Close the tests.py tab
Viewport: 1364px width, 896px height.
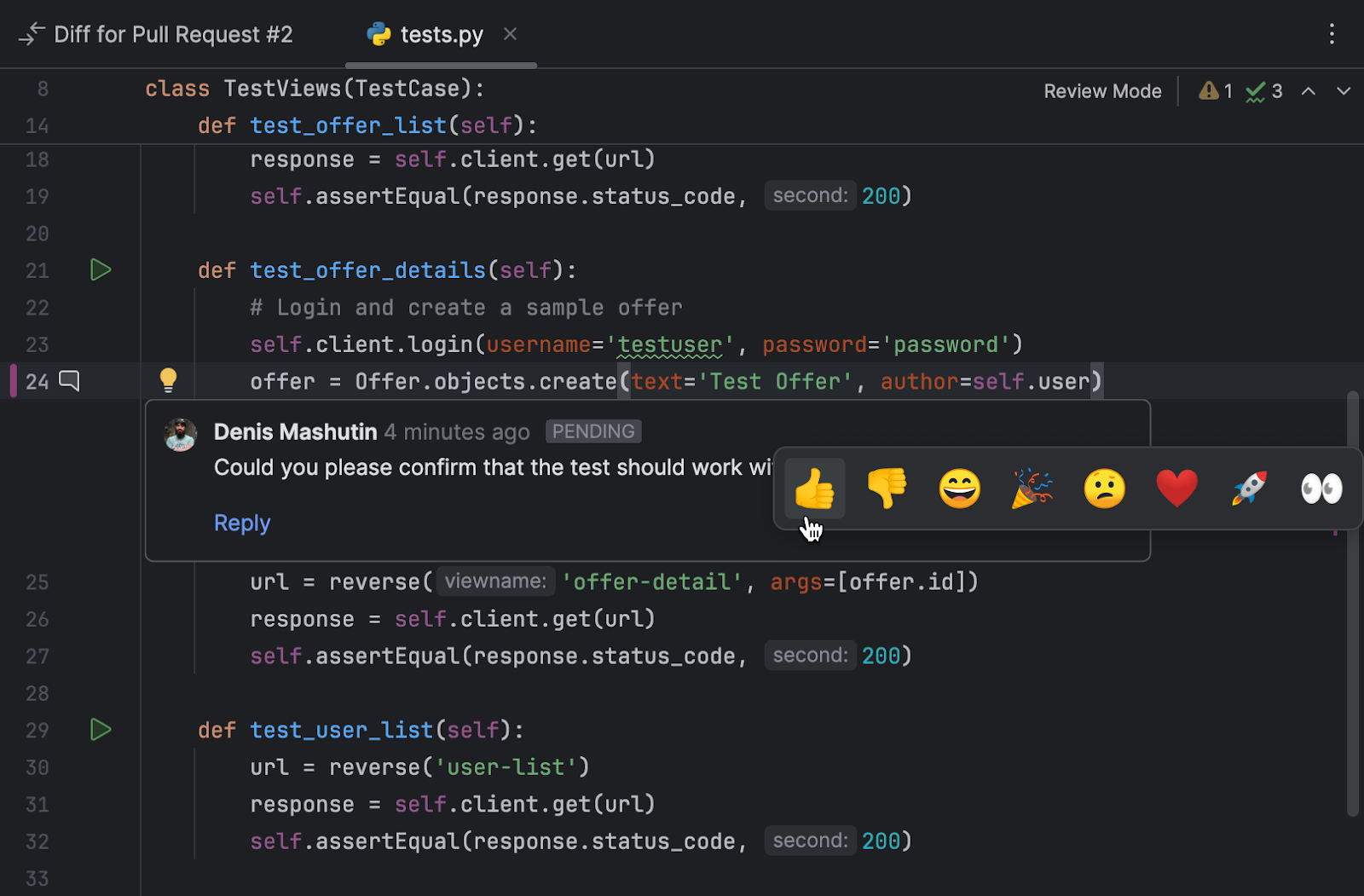pos(510,34)
